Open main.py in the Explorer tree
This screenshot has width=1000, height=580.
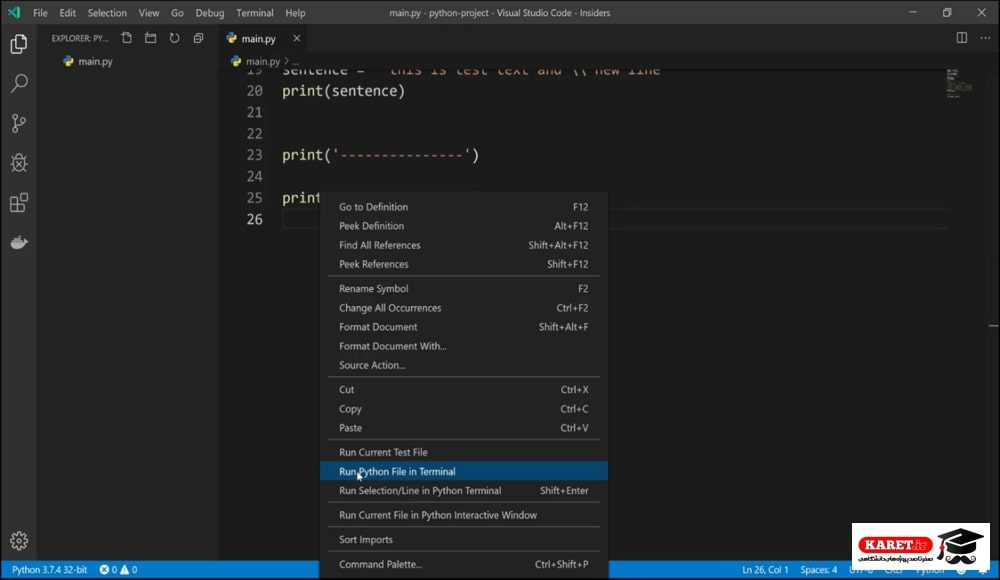95,61
